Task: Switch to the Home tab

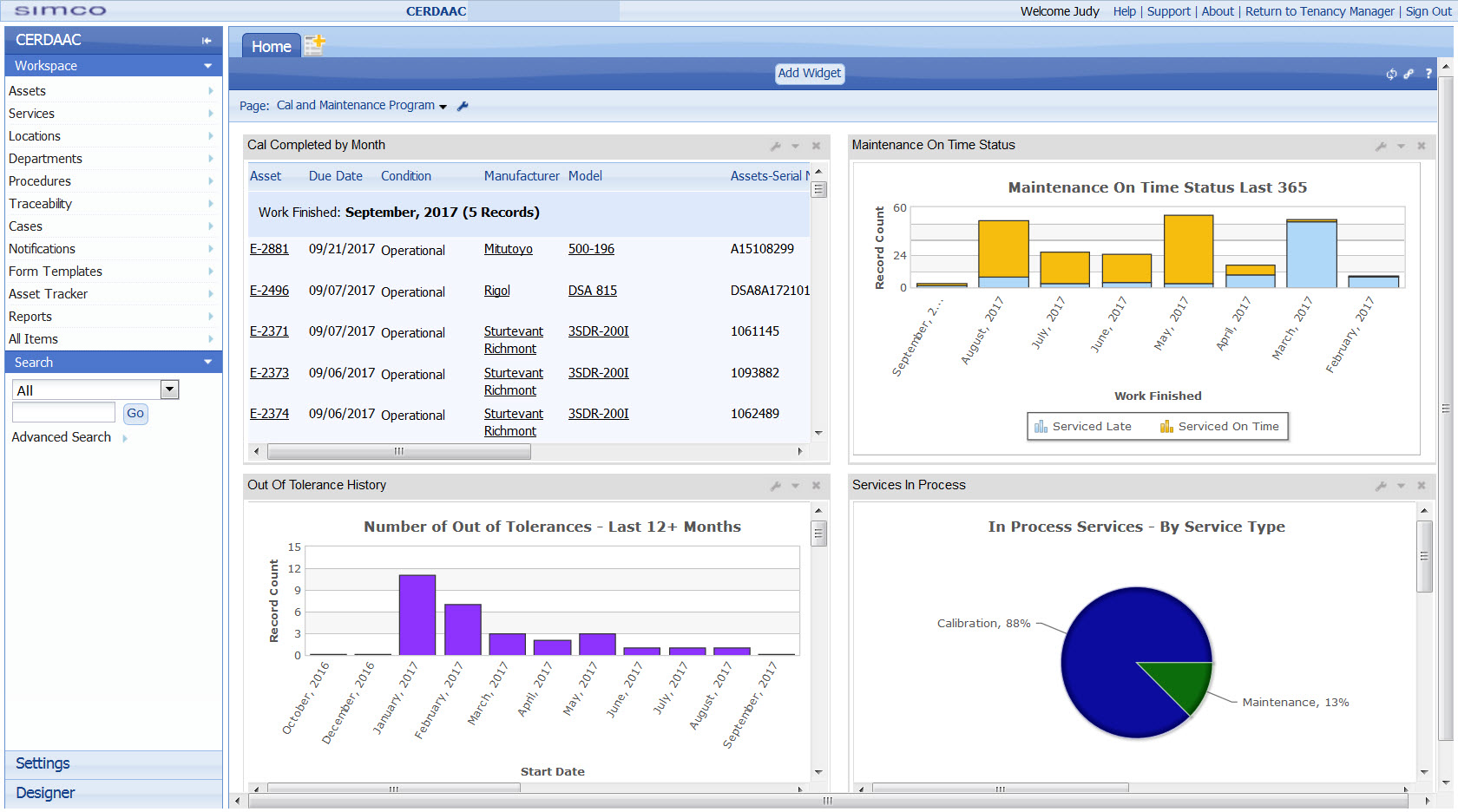Action: coord(271,47)
